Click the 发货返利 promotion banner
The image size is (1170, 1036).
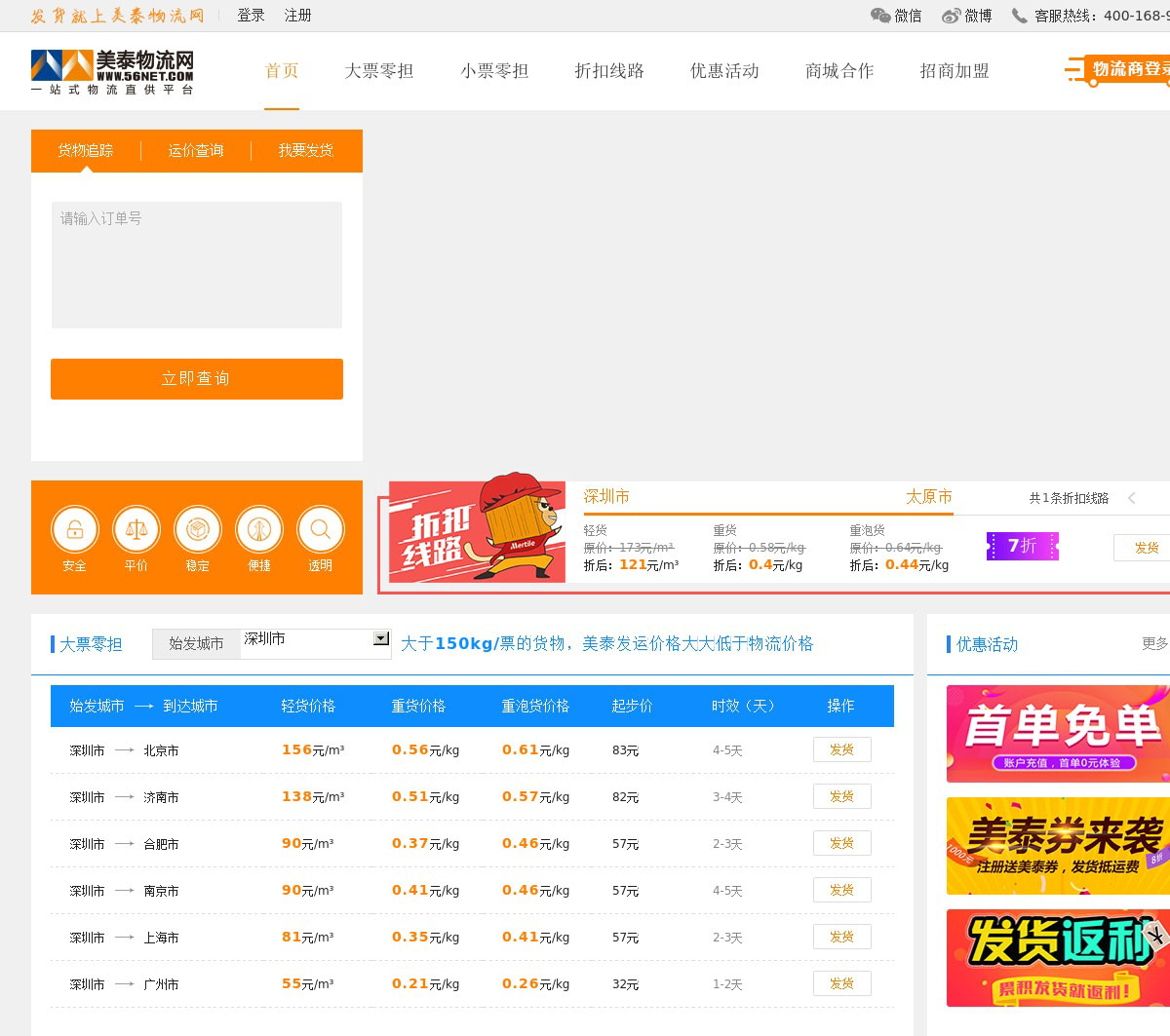(1058, 957)
